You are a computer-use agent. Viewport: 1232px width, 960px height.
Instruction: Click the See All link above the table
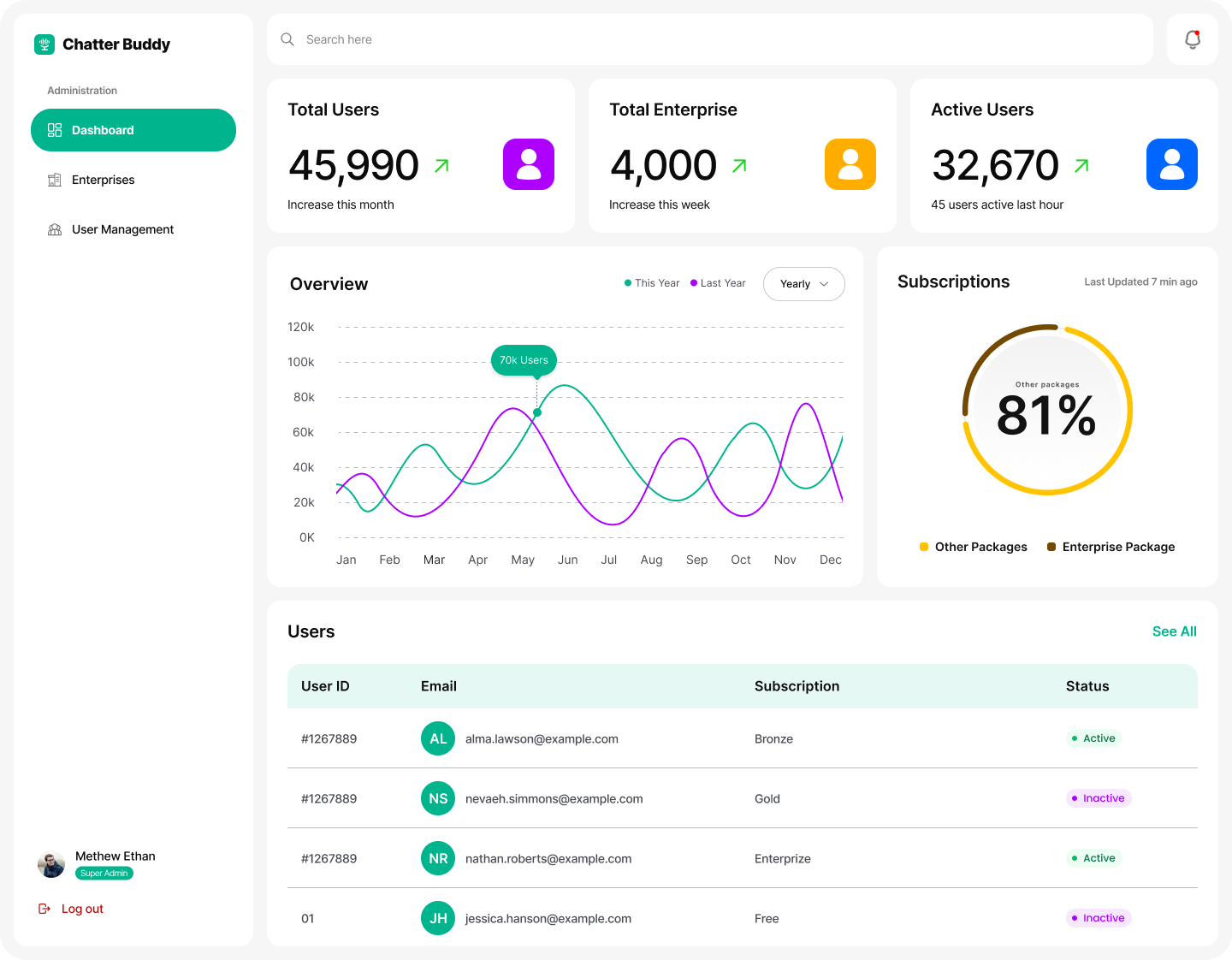1174,631
